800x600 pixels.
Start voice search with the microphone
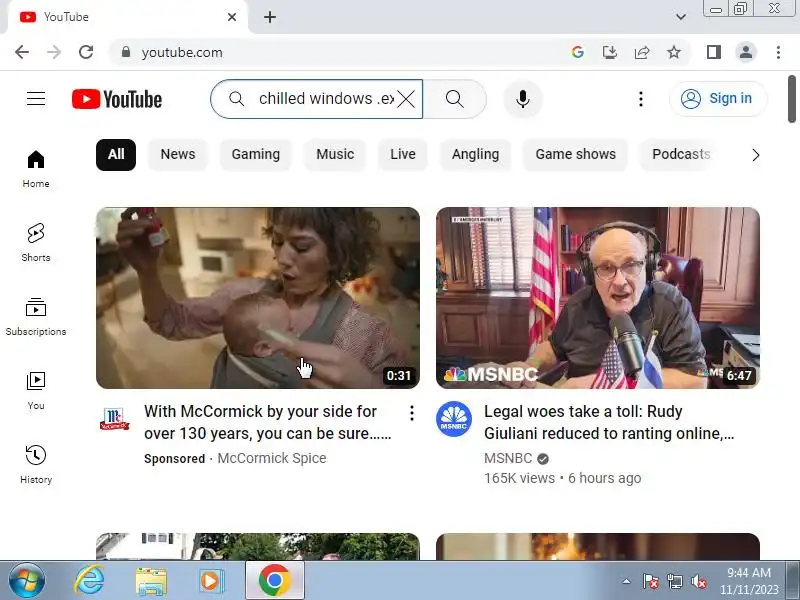[522, 99]
